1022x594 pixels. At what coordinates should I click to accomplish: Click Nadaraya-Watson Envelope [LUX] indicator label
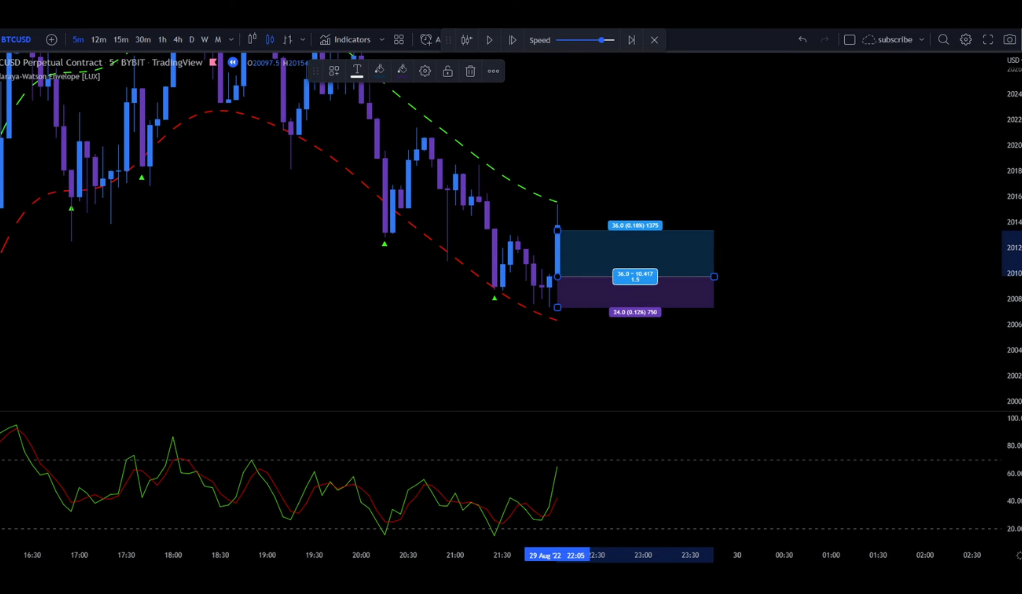(50, 76)
